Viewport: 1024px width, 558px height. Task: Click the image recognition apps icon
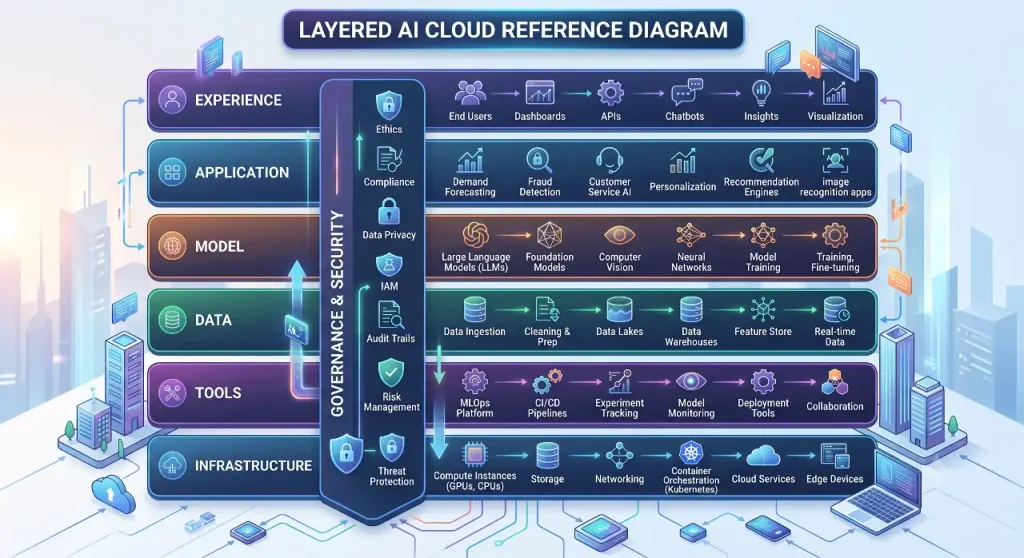[x=835, y=161]
